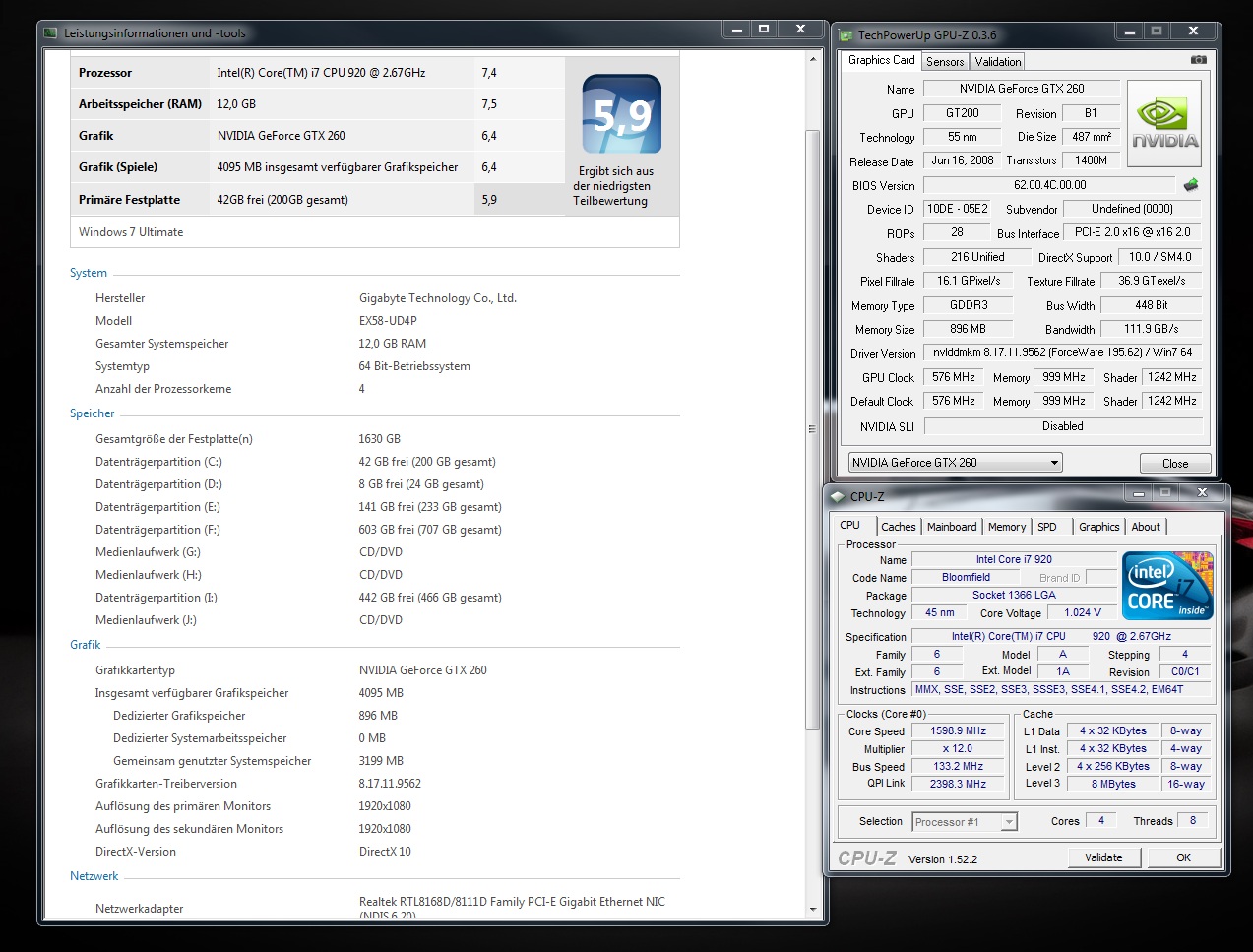Click the Validate button in CPU-Z
The height and width of the screenshot is (952, 1253).
pyautogui.click(x=1103, y=857)
